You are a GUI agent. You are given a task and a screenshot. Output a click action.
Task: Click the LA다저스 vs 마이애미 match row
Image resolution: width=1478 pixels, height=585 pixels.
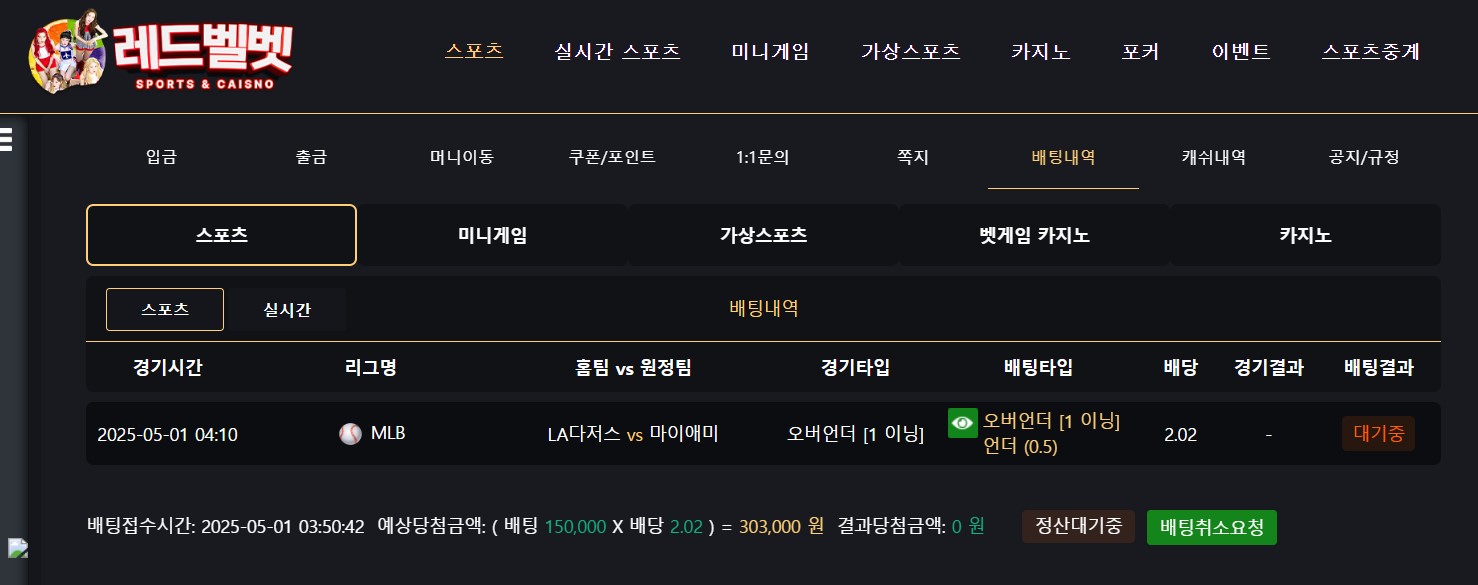click(x=763, y=434)
